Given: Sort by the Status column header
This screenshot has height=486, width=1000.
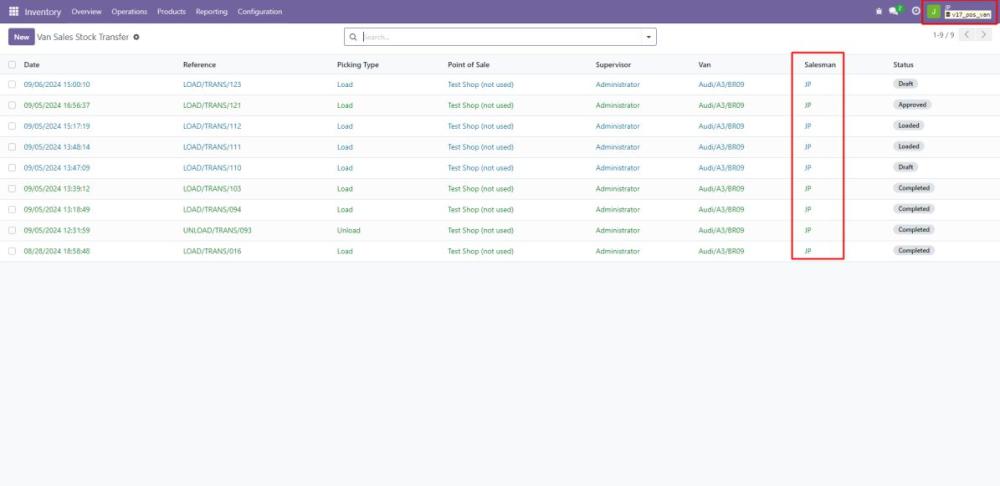Looking at the screenshot, I should (903, 65).
